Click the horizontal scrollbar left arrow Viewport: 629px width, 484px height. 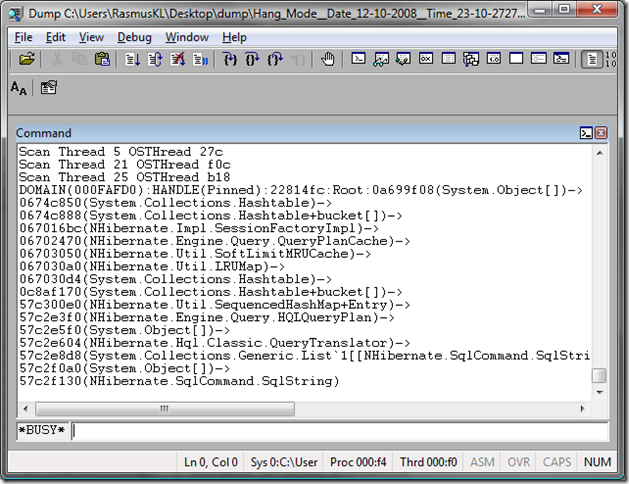(x=26, y=409)
